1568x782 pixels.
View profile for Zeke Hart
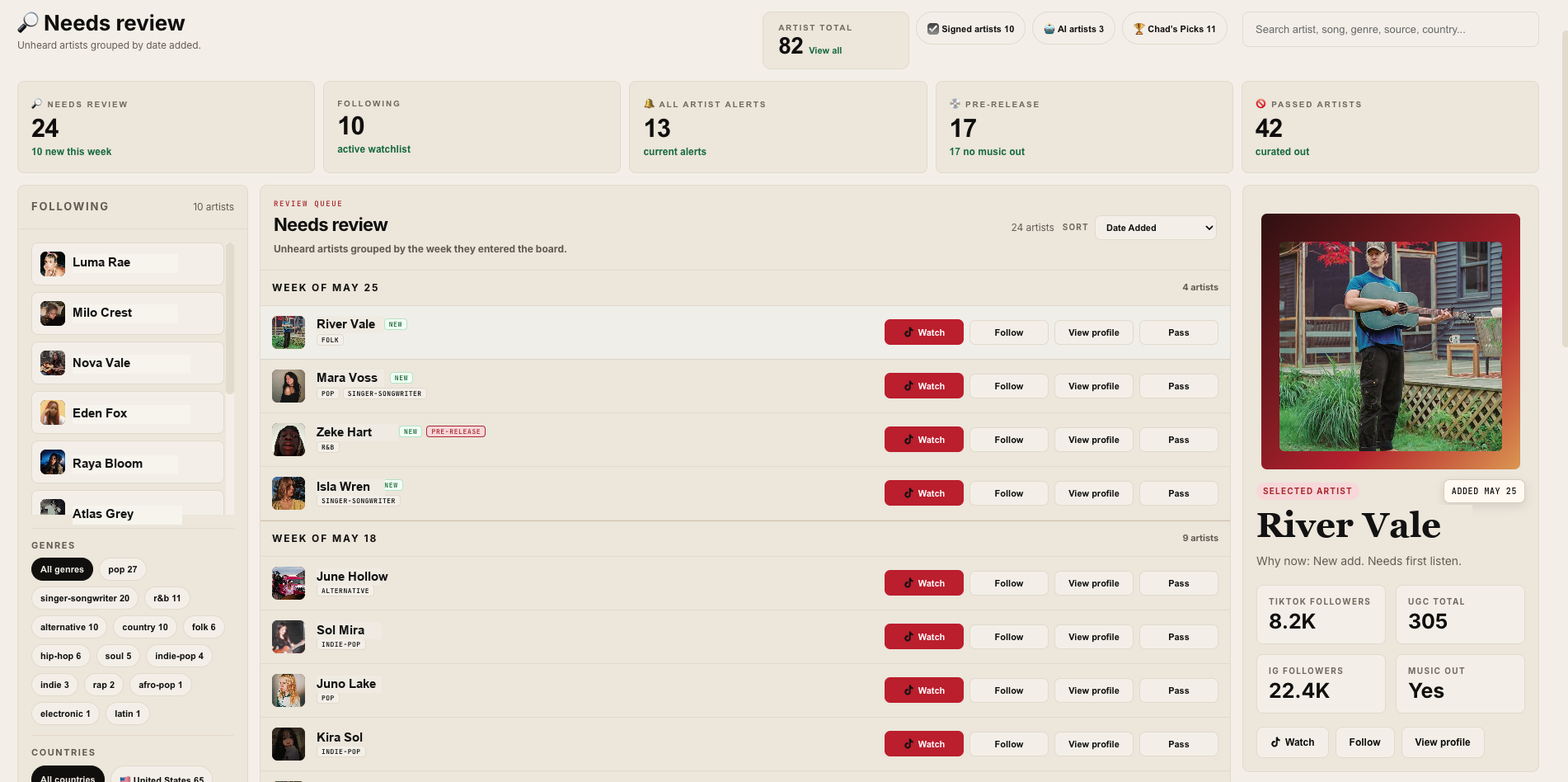[1094, 440]
